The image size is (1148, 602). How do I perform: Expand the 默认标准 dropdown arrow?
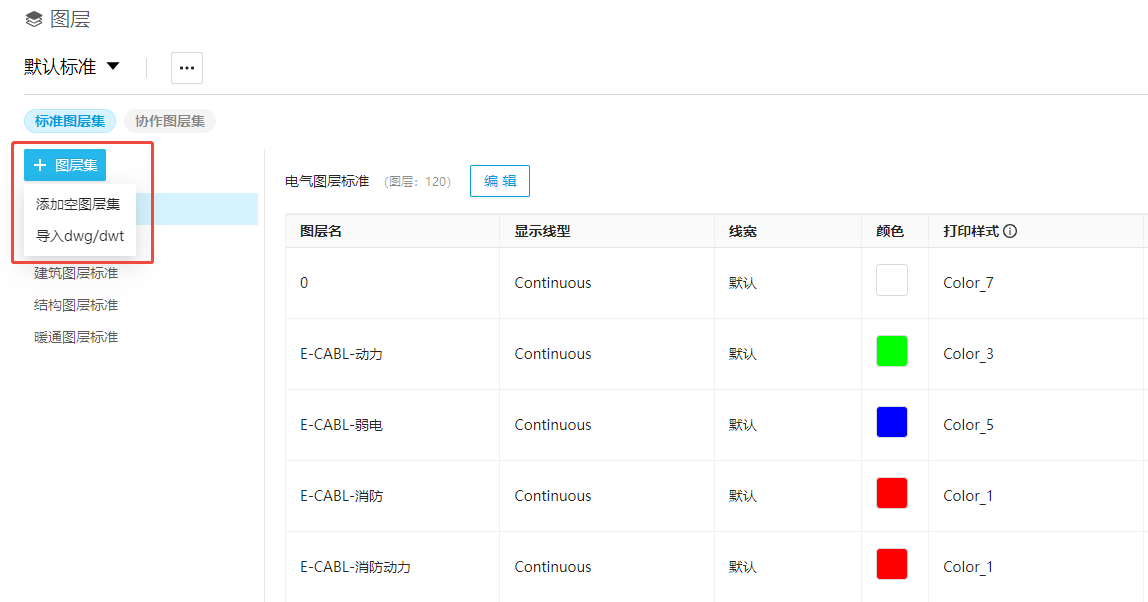click(113, 67)
